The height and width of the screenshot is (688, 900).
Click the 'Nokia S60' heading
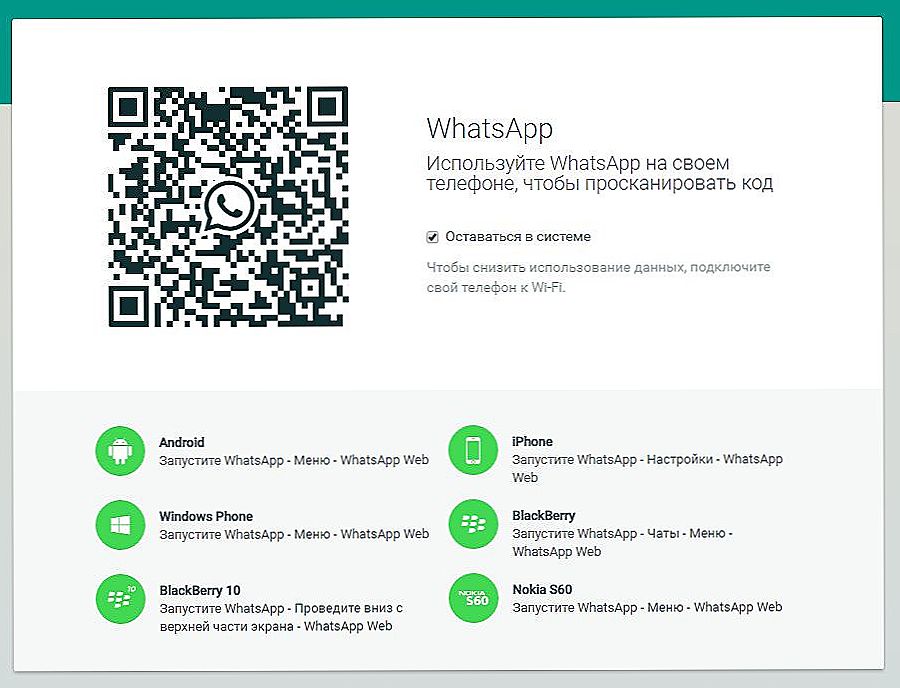542,589
